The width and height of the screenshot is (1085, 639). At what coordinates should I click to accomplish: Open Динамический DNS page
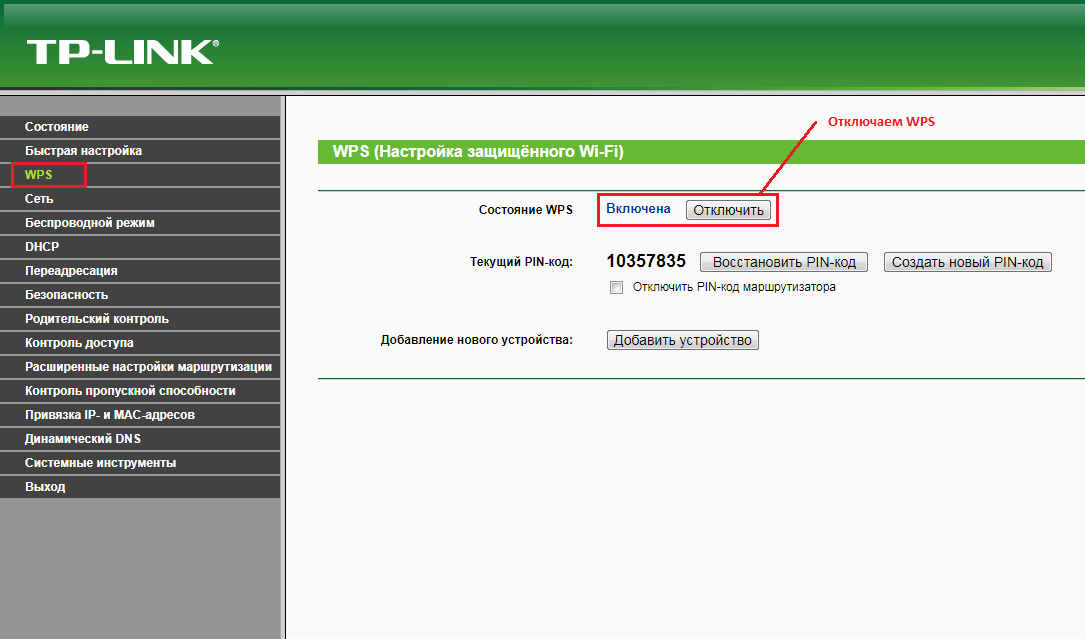(x=83, y=439)
